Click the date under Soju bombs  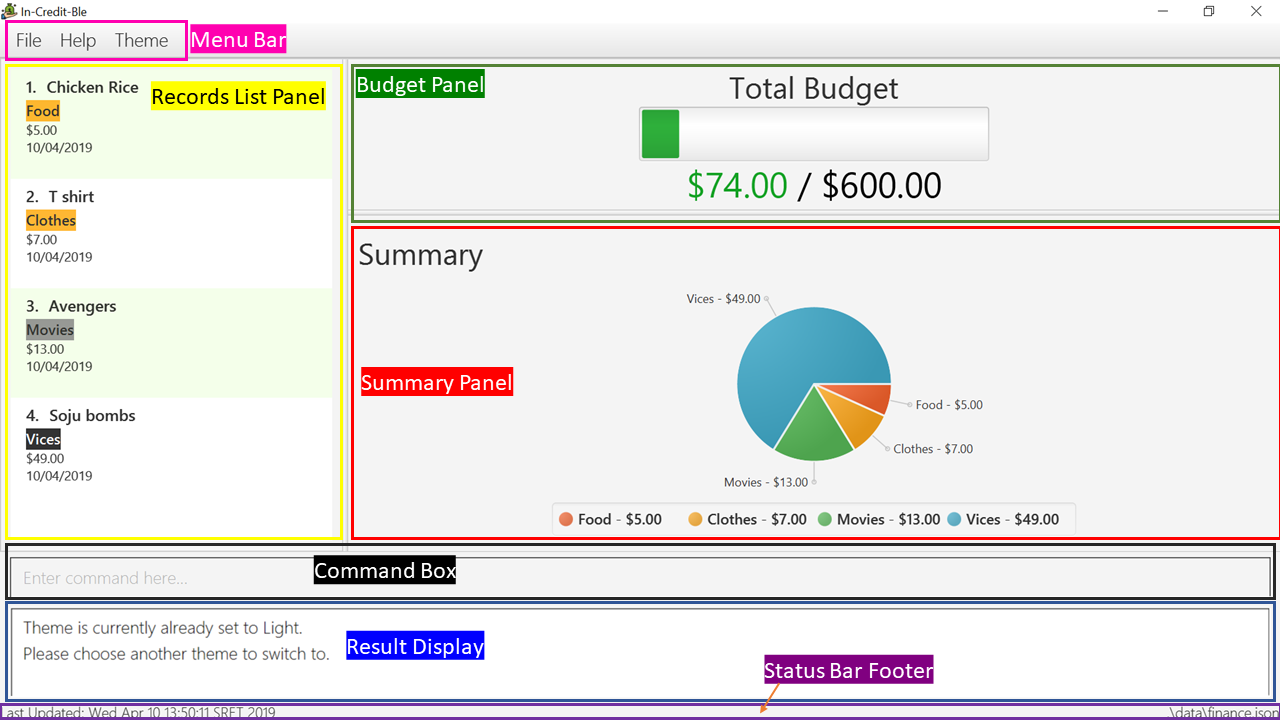(x=59, y=476)
